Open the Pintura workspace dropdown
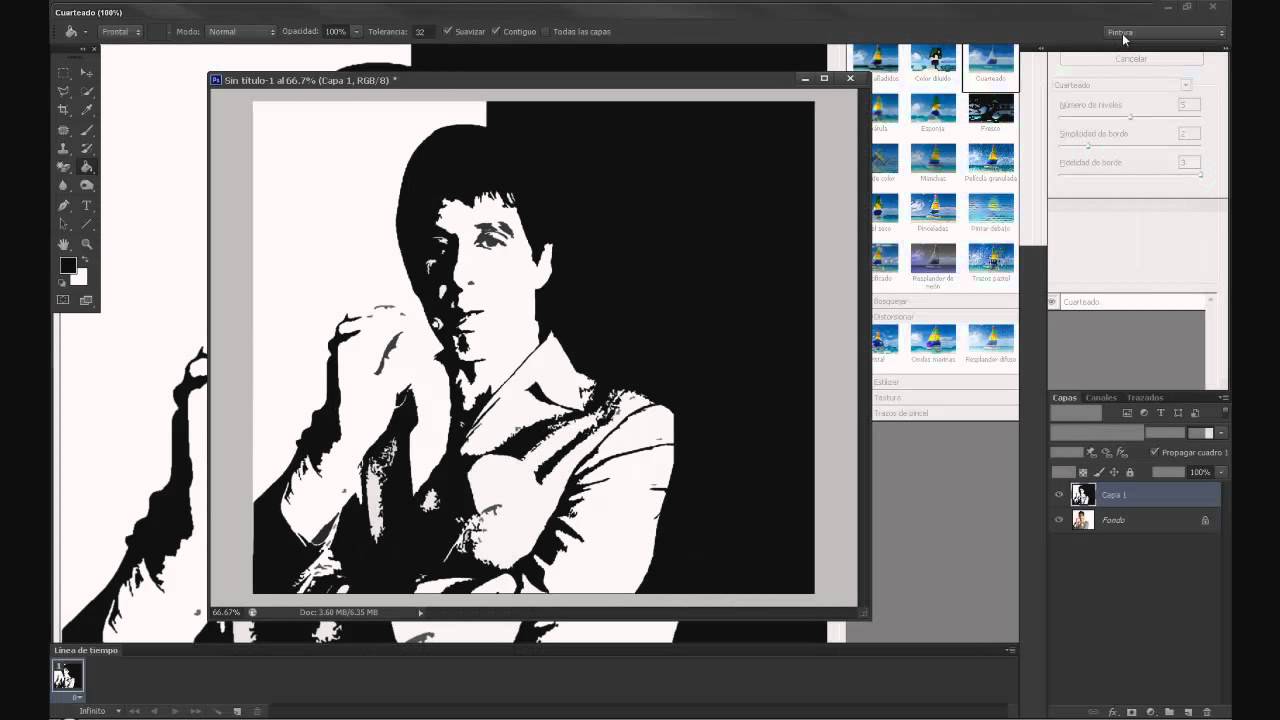 (1165, 32)
